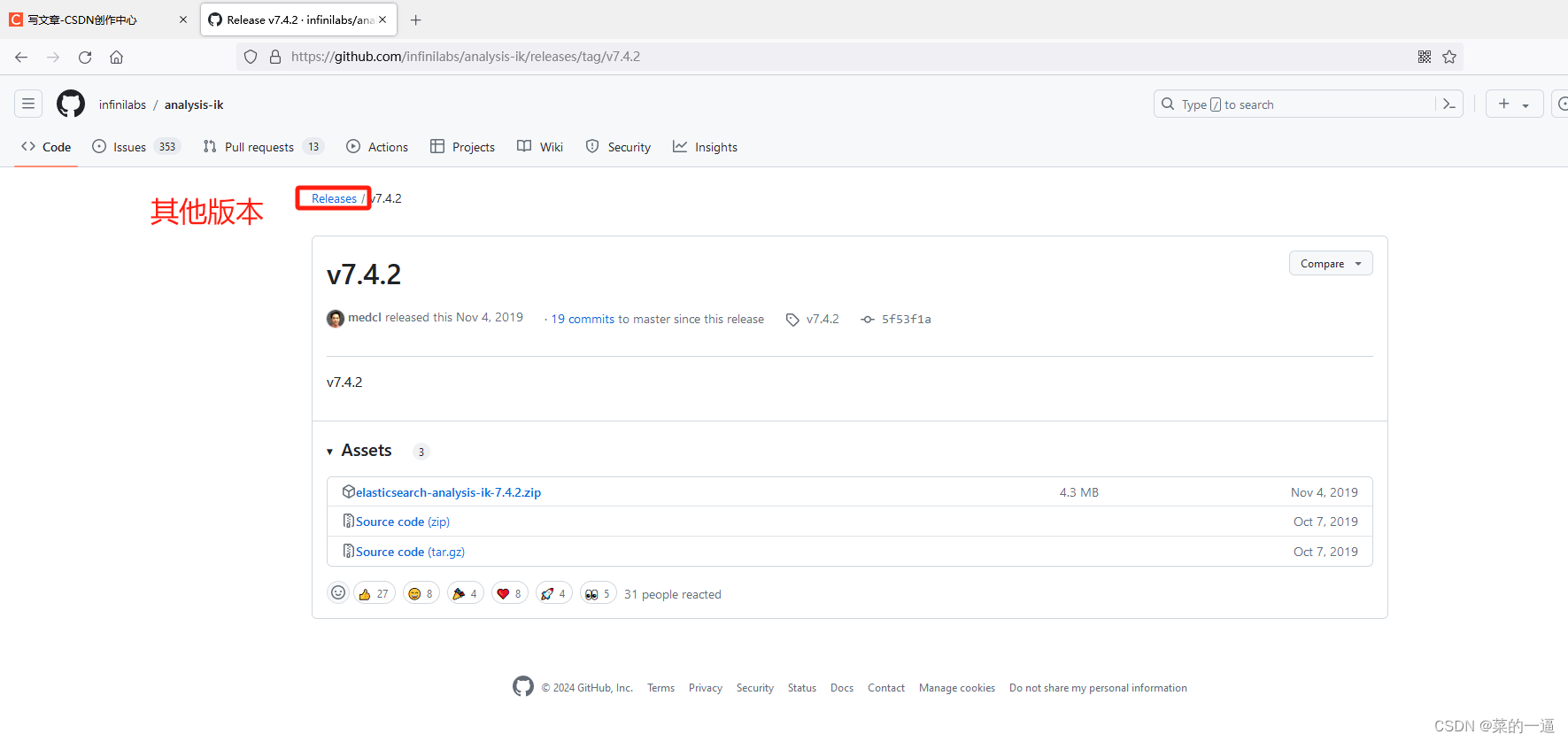Download Source code (tar.gz)

pos(410,552)
